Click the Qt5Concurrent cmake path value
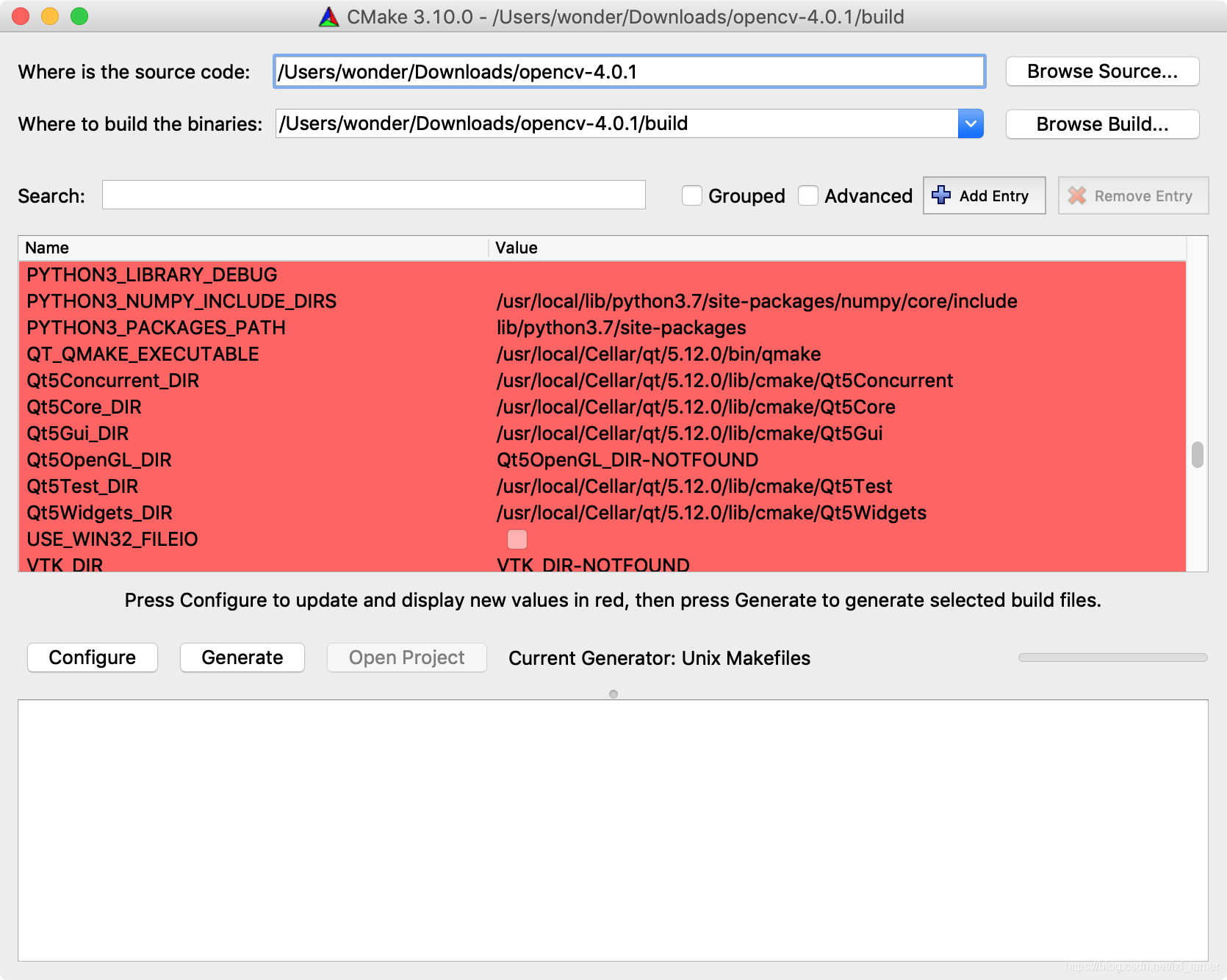1227x980 pixels. (x=724, y=381)
